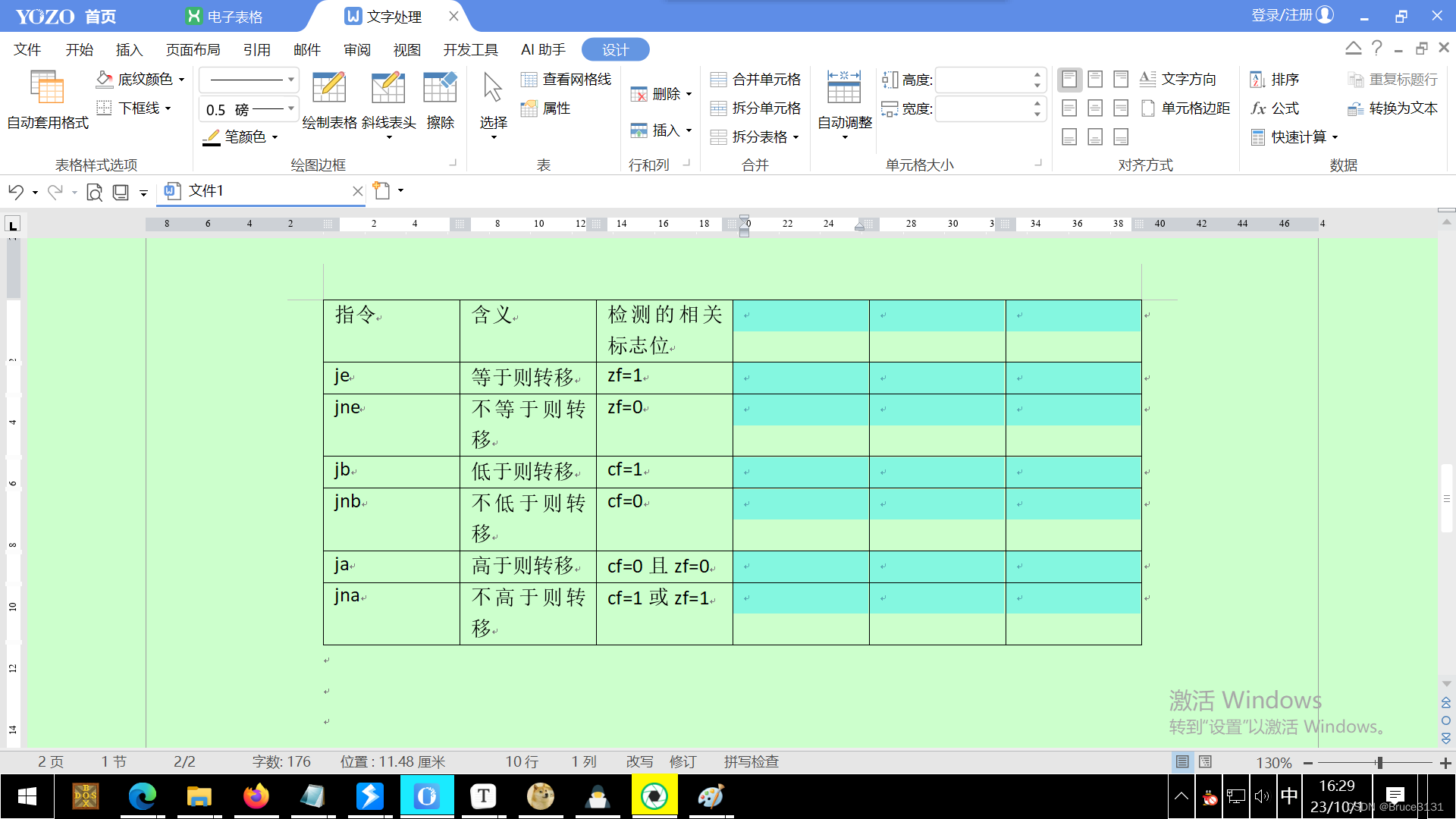Screen dimensions: 1456x819
Task: Toggle the 改写 overwrite mode in status bar
Action: click(639, 761)
